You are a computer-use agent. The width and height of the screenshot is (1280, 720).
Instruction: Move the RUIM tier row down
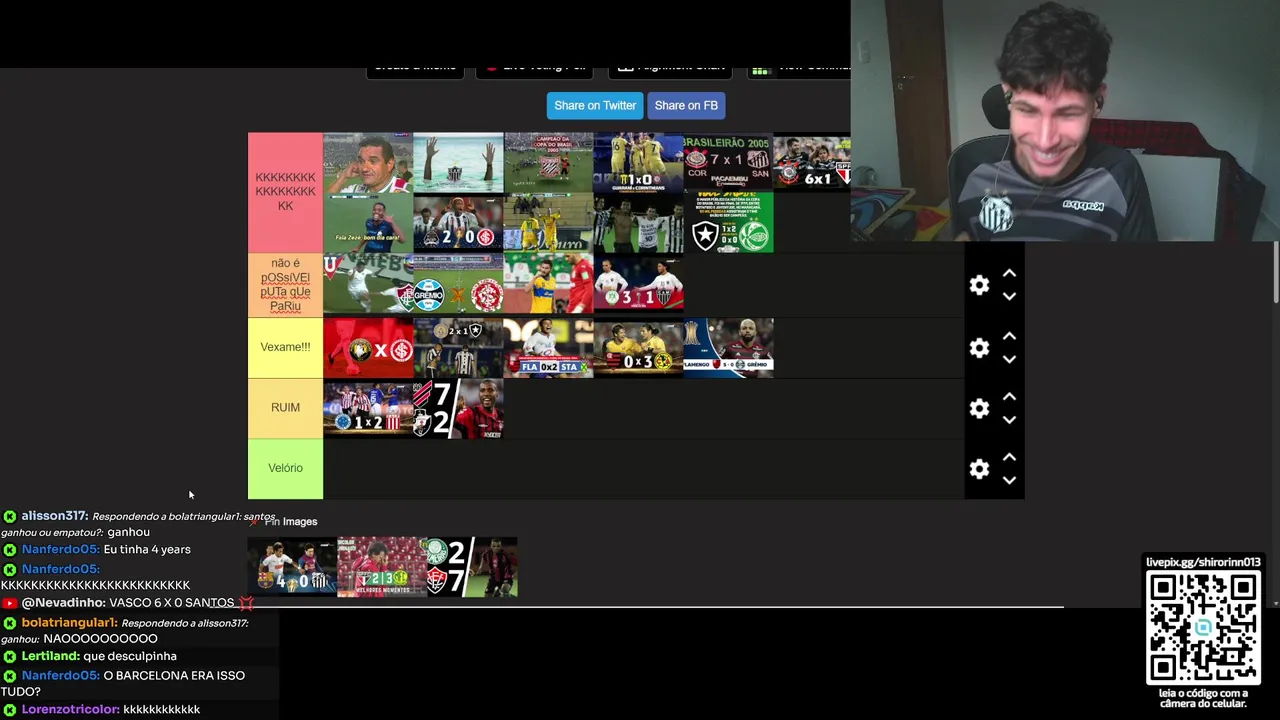1009,420
